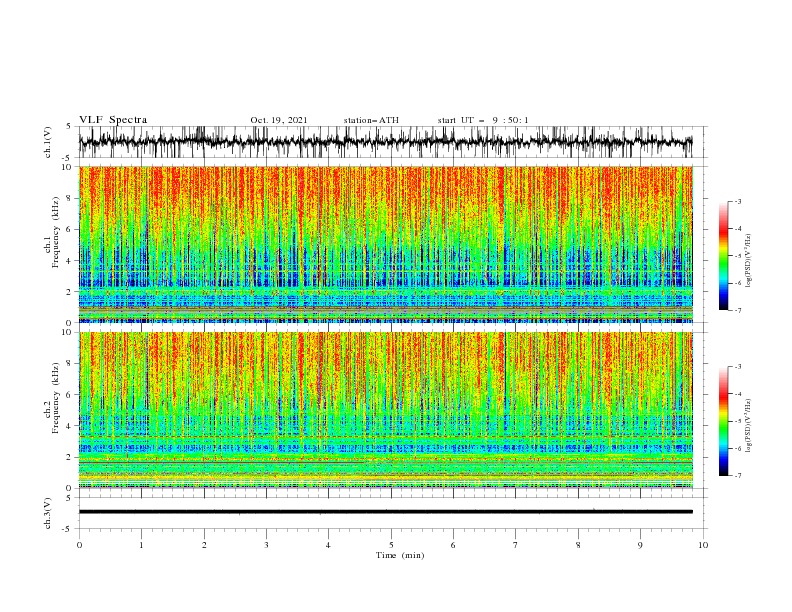Click time-axis tick label "1"
This screenshot has width=792, height=612.
coord(141,545)
